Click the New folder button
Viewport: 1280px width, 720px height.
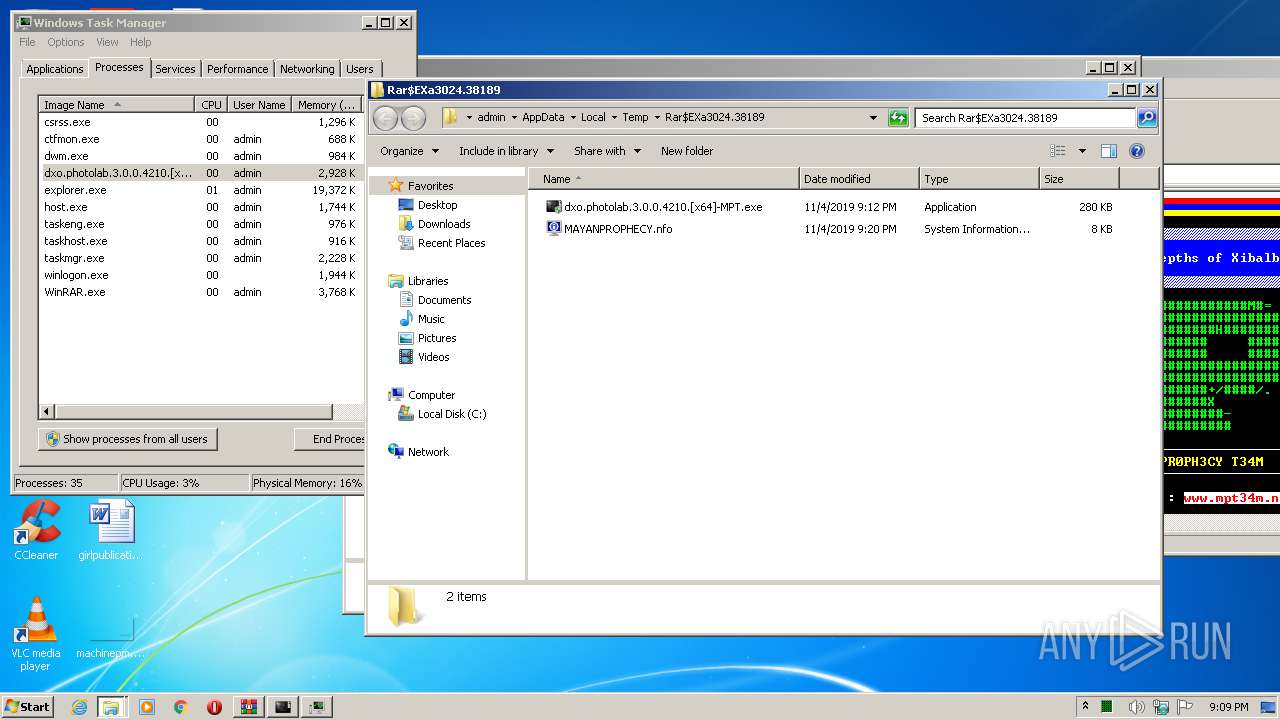[687, 151]
